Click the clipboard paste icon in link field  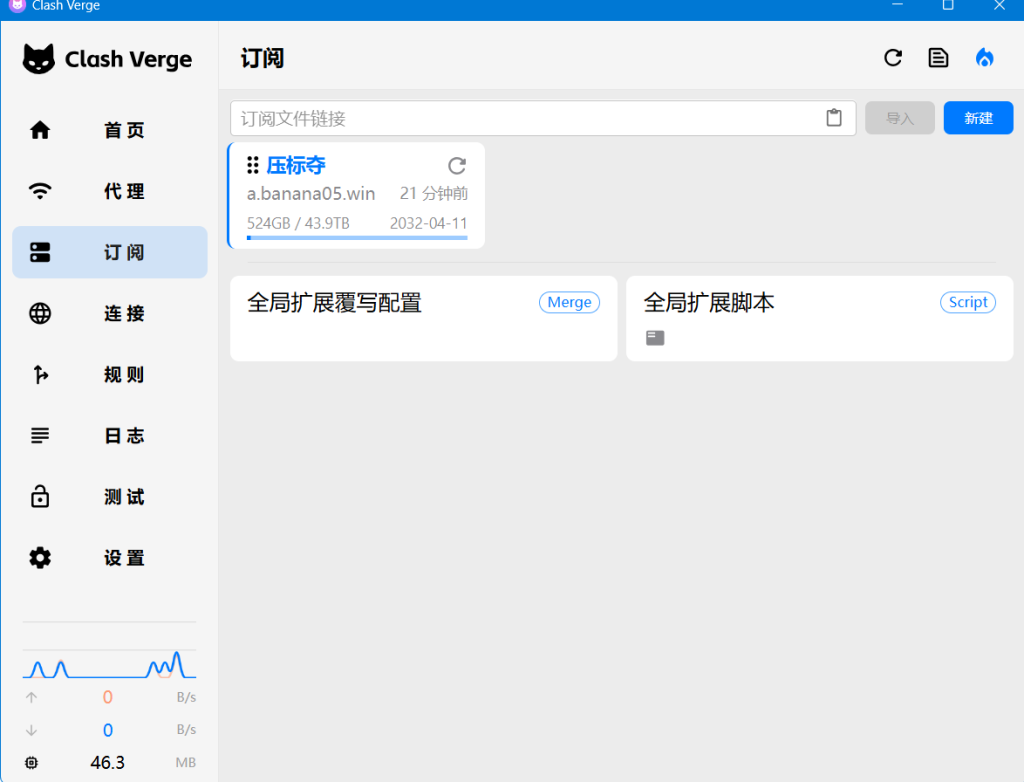[x=834, y=118]
